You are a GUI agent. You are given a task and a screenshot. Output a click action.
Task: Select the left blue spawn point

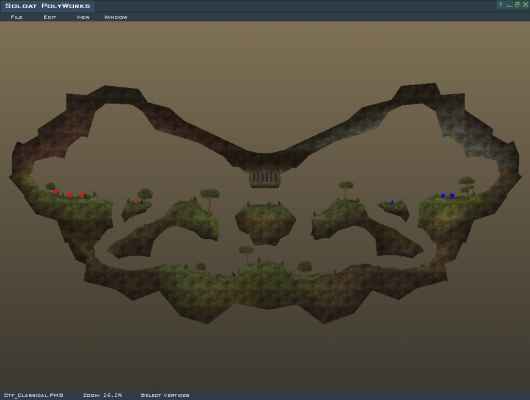(443, 195)
